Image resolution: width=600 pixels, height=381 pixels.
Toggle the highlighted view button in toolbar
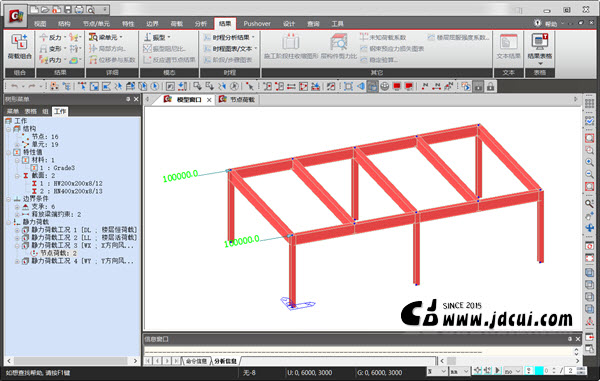click(x=372, y=86)
